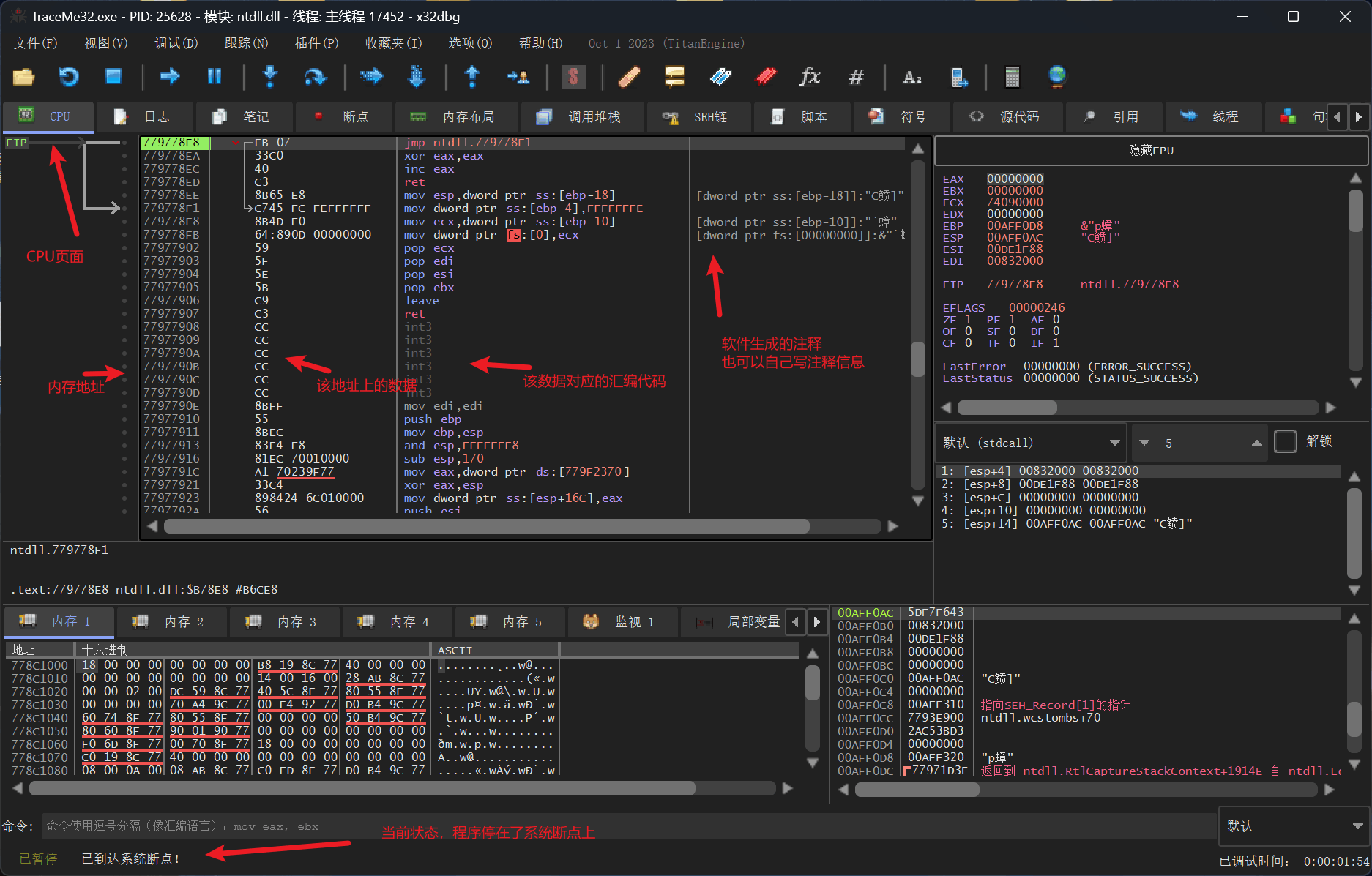Decrease the argument count spinner

(1144, 442)
